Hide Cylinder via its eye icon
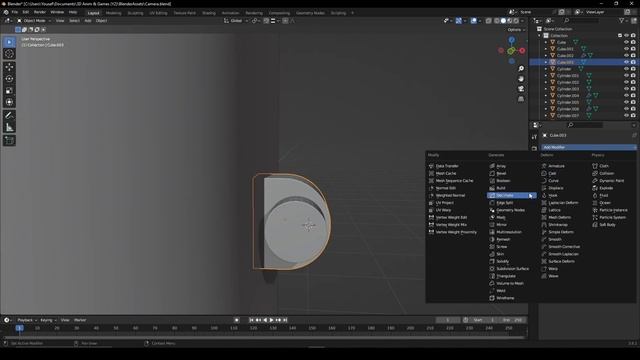The height and width of the screenshot is (360, 640). [626, 69]
